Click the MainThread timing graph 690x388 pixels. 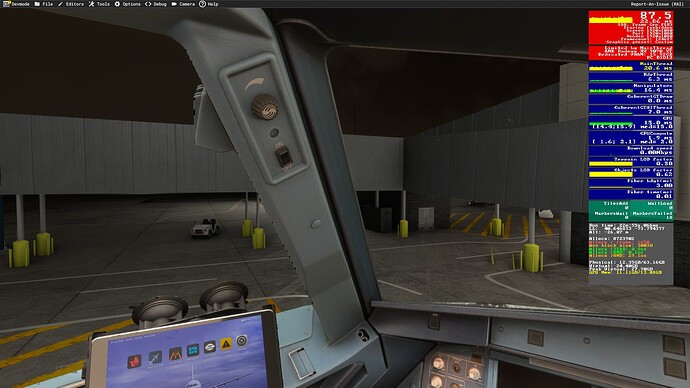pyautogui.click(x=631, y=66)
